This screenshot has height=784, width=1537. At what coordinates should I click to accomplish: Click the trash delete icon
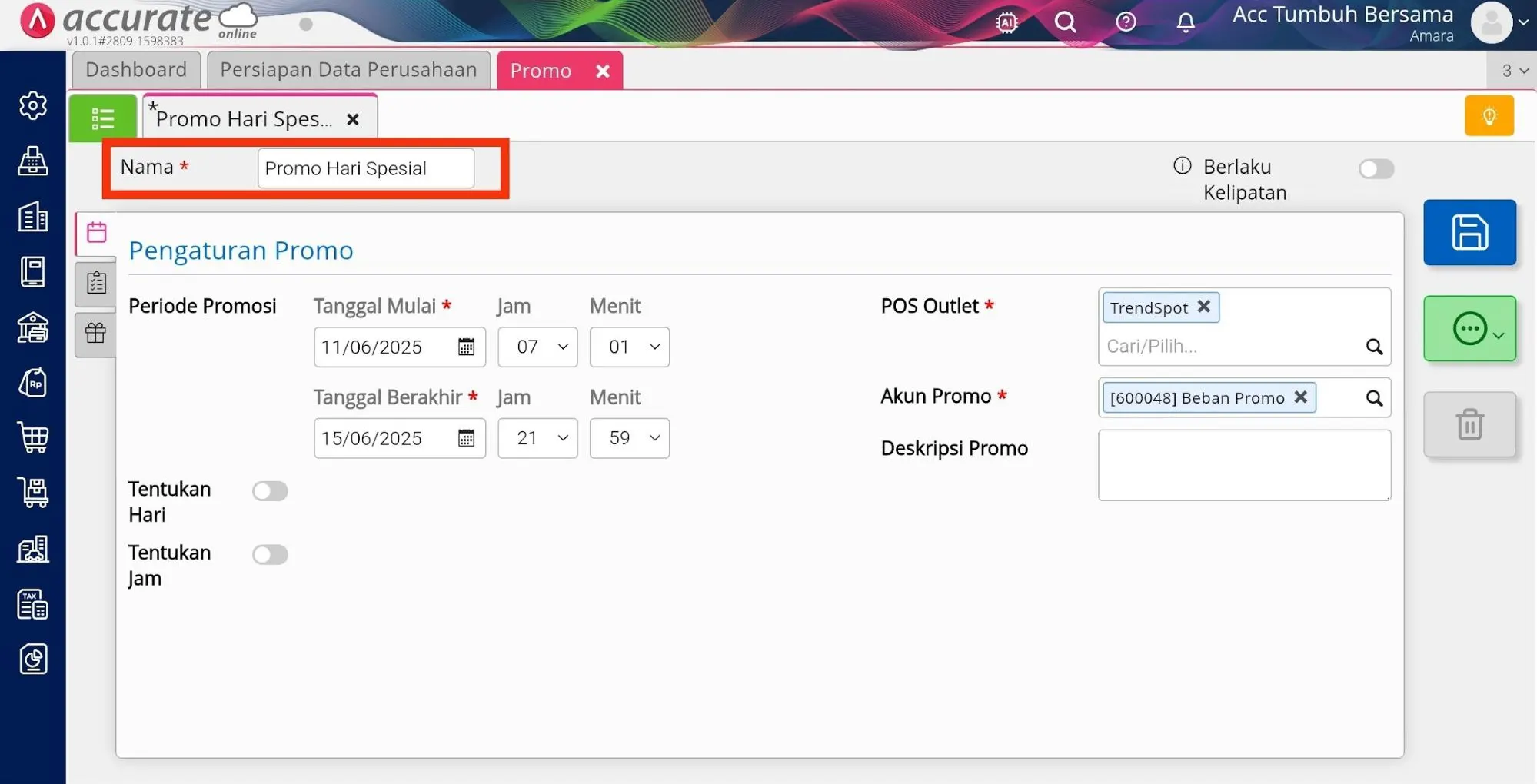(x=1469, y=424)
